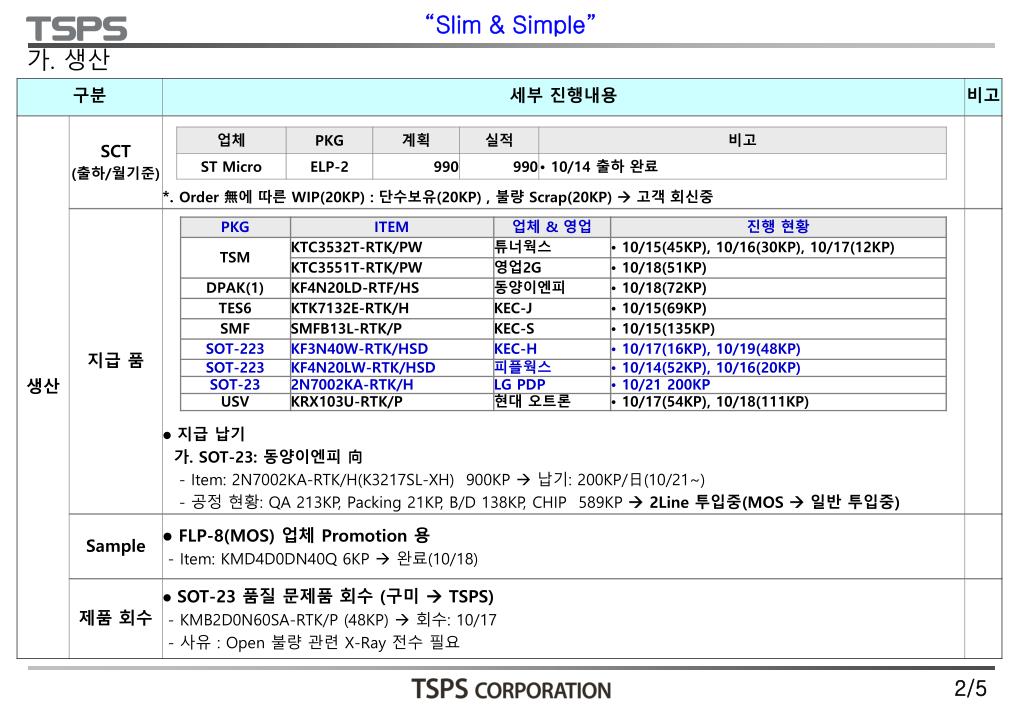The image size is (1023, 708).
Task: Click the 제품 회수 category cell
Action: 115,618
